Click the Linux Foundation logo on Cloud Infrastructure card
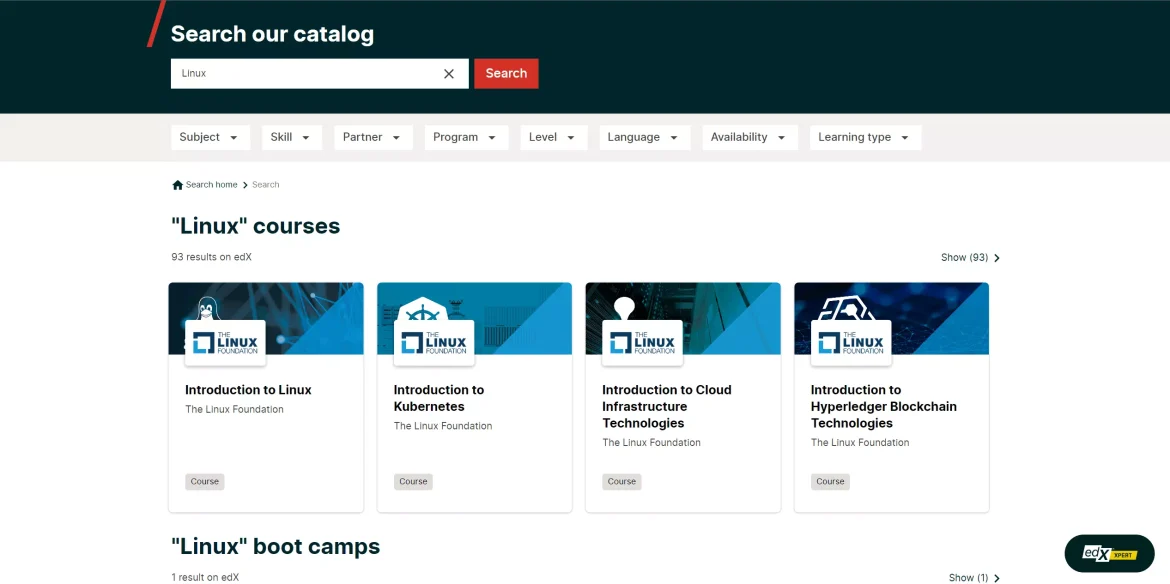1170x584 pixels. (x=642, y=343)
